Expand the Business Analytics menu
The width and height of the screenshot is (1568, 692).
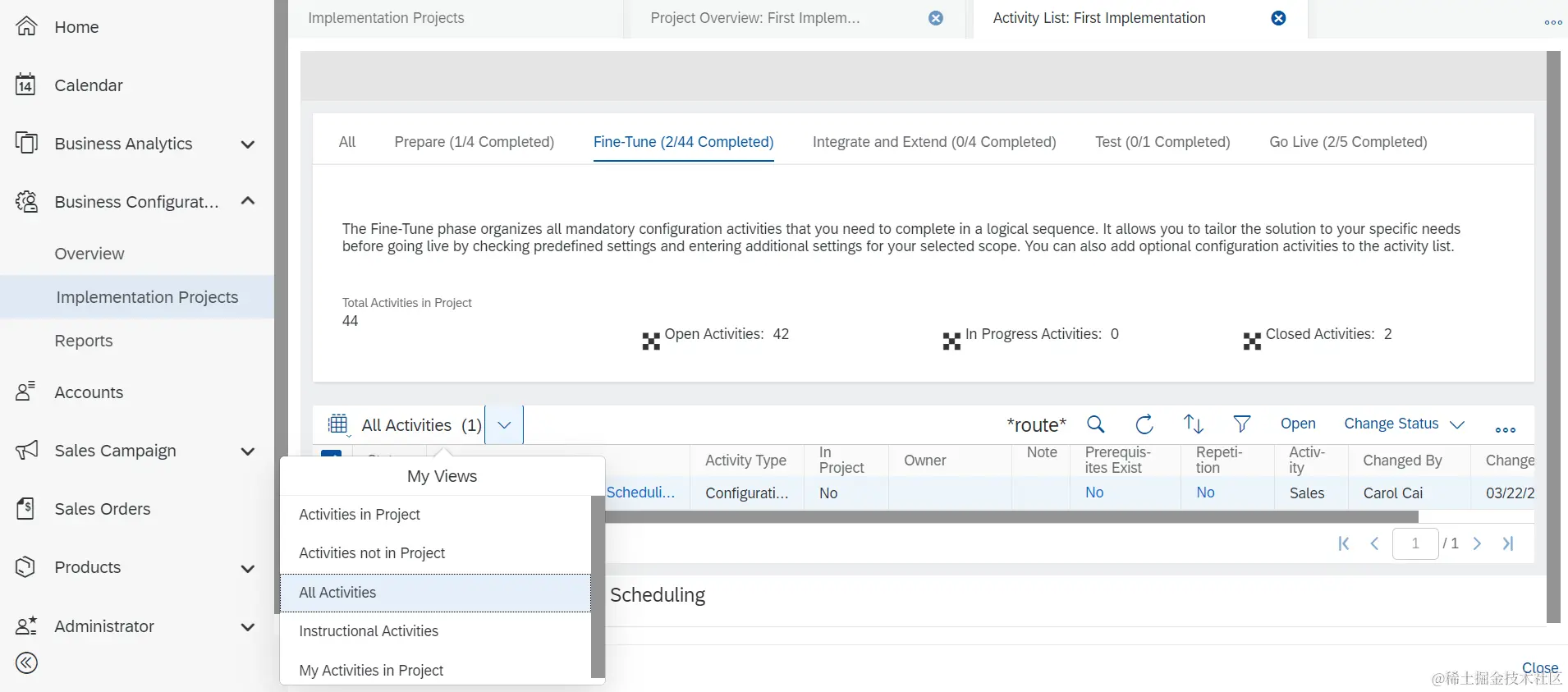247,144
